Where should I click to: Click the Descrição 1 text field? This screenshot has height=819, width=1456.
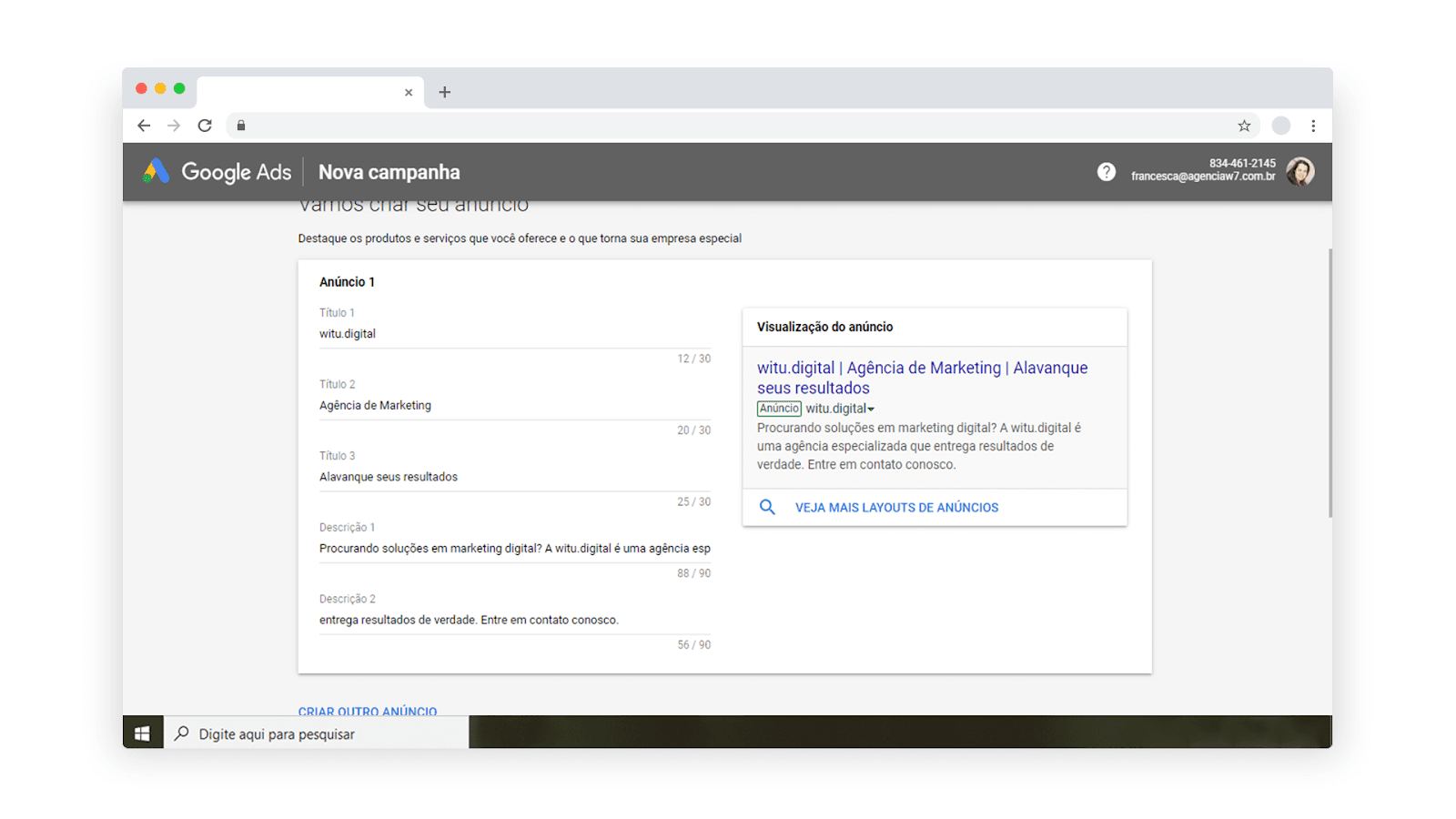(515, 549)
